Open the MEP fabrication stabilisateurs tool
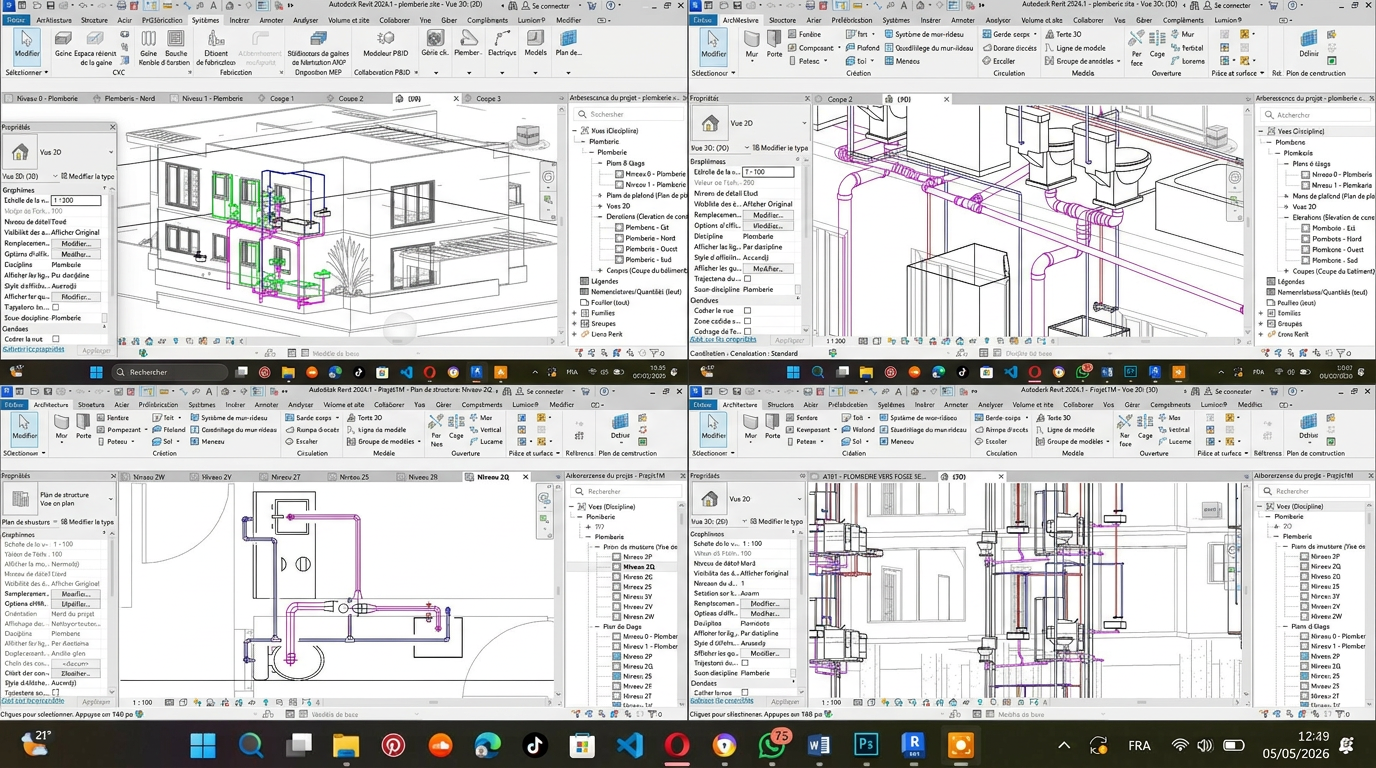1376x768 pixels. [318, 48]
